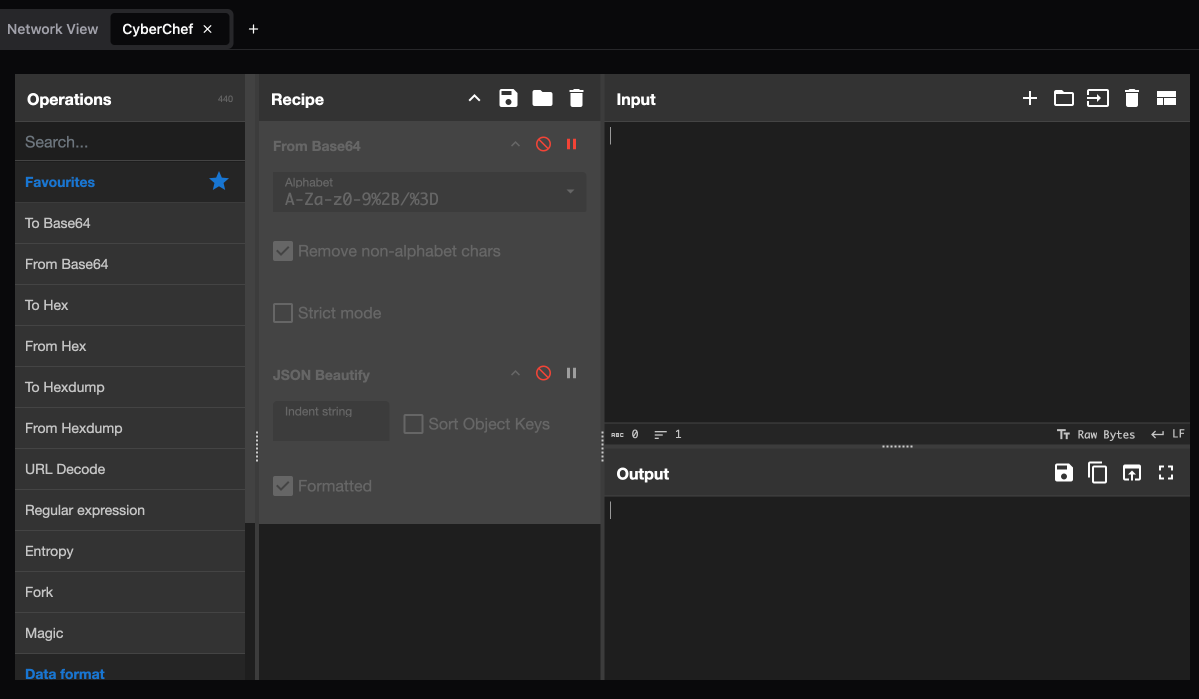Screen dimensions: 1199x699
Task: Click inside the Input text area
Action: point(897,271)
